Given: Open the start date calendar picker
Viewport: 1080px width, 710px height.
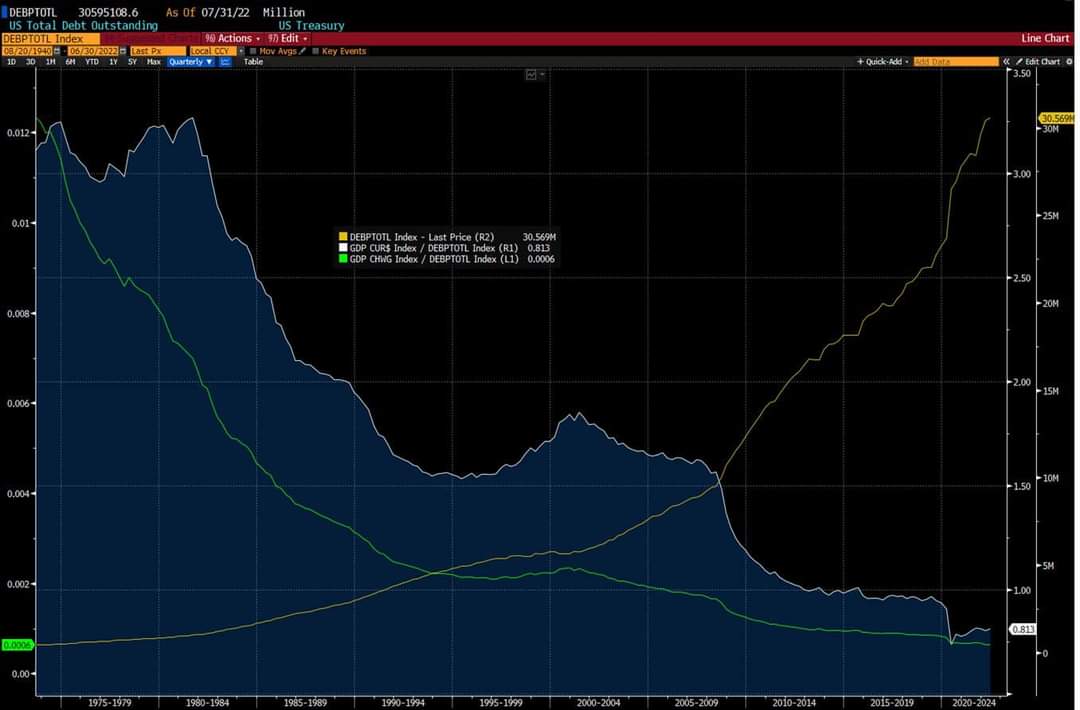Looking at the screenshot, I should (57, 51).
